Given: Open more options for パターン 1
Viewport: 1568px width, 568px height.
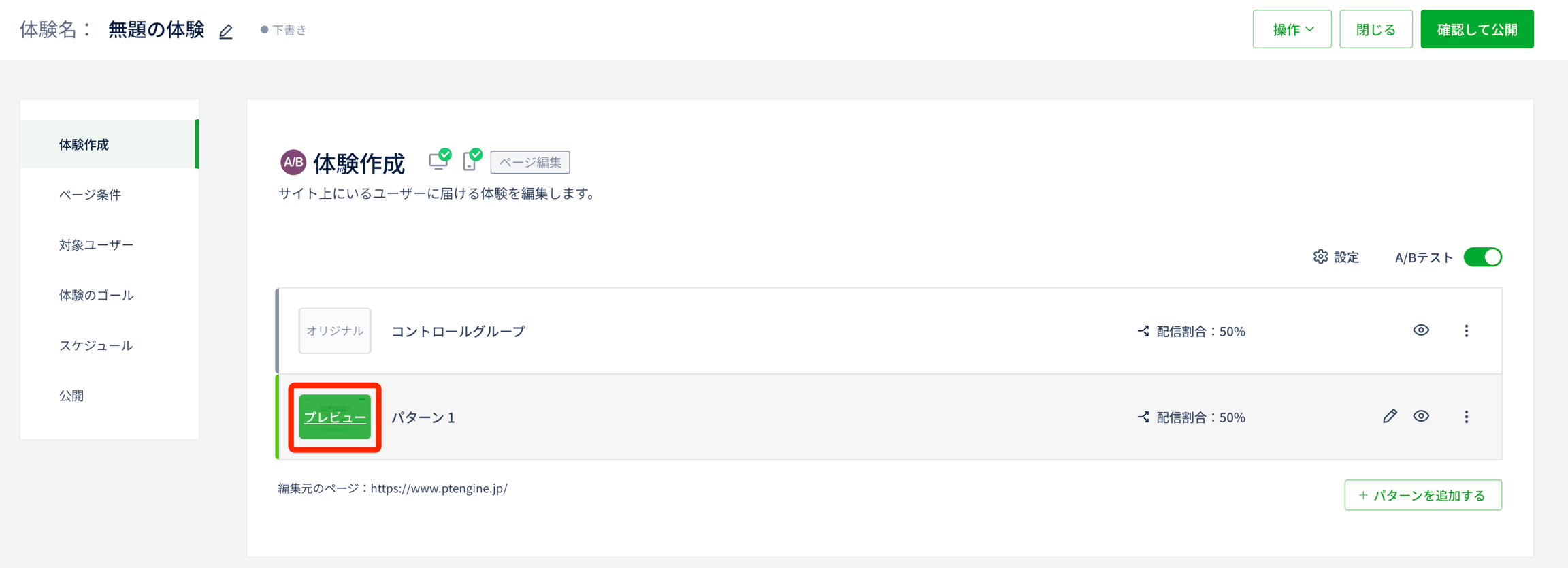Looking at the screenshot, I should coord(1467,417).
